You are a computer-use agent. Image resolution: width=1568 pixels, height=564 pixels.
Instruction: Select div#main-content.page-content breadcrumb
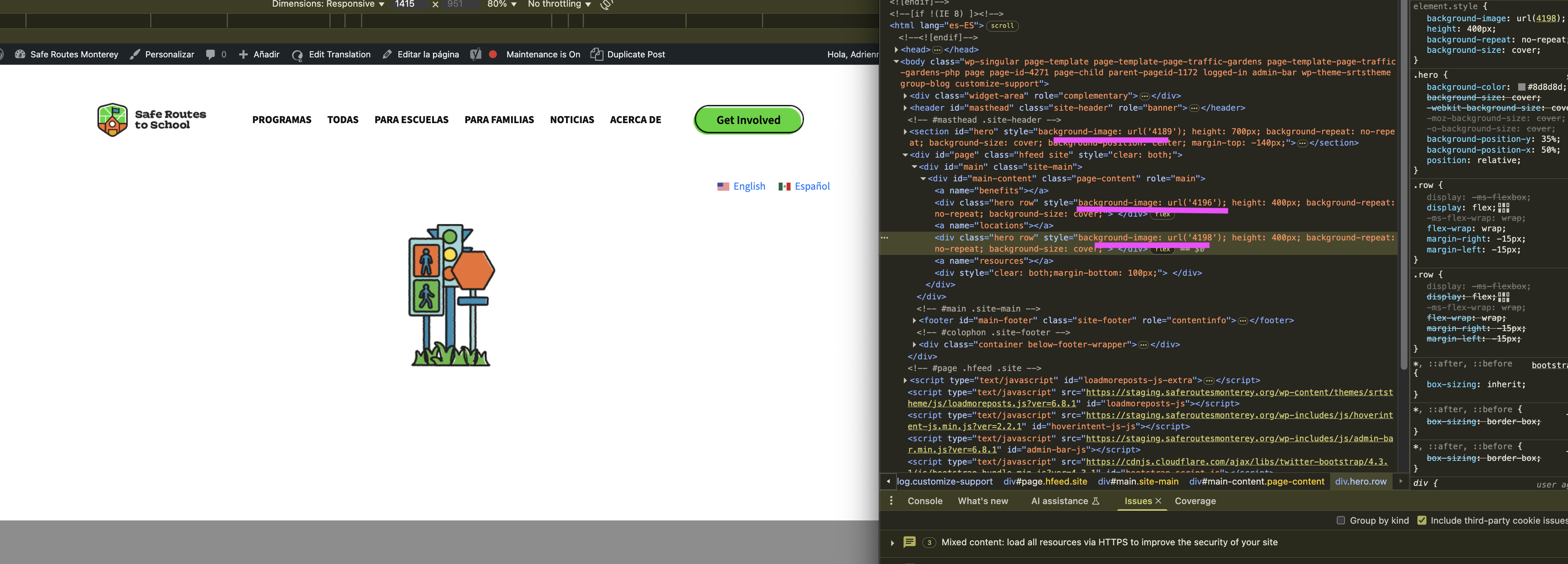1256,481
